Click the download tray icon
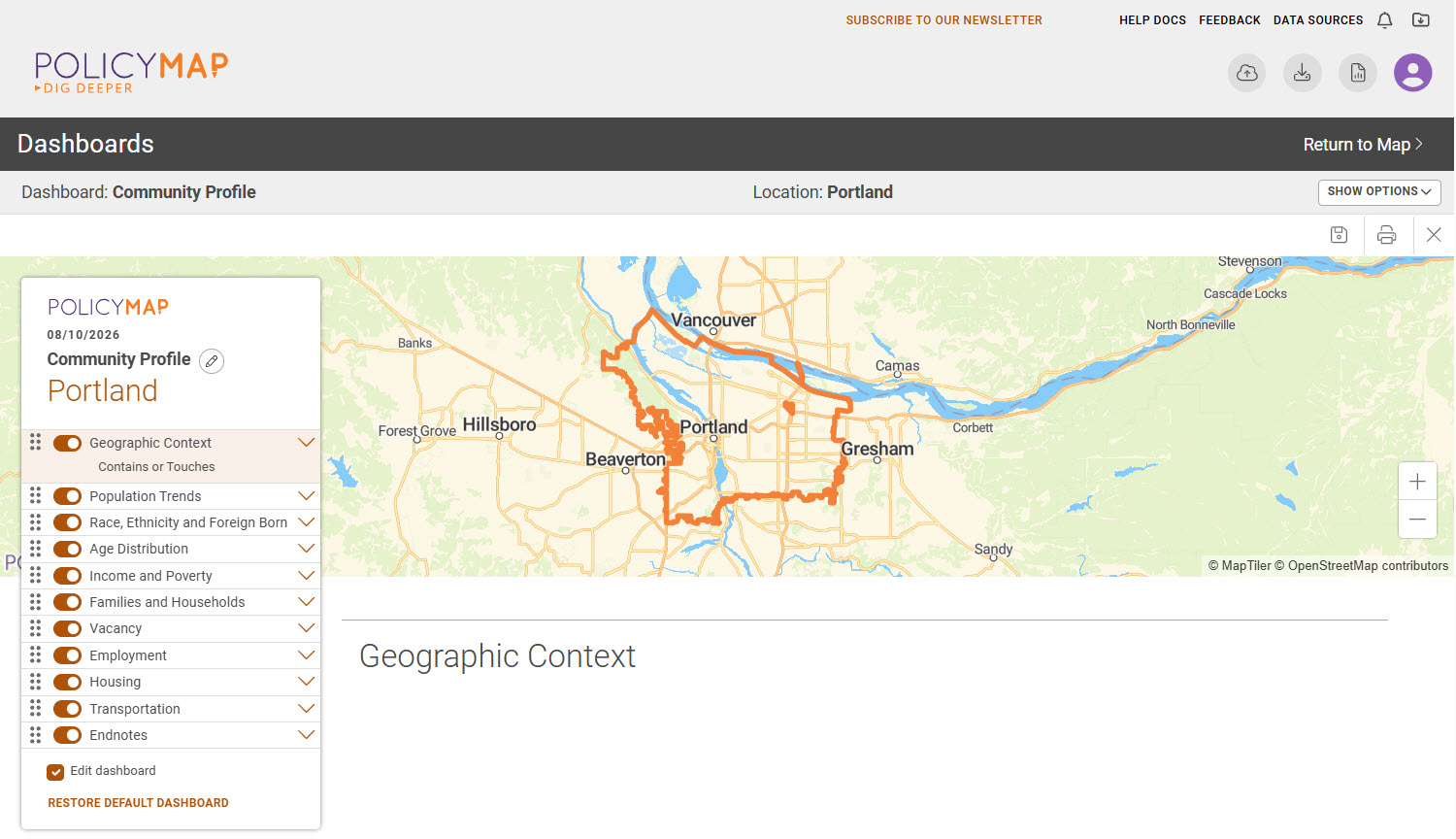 coord(1303,73)
